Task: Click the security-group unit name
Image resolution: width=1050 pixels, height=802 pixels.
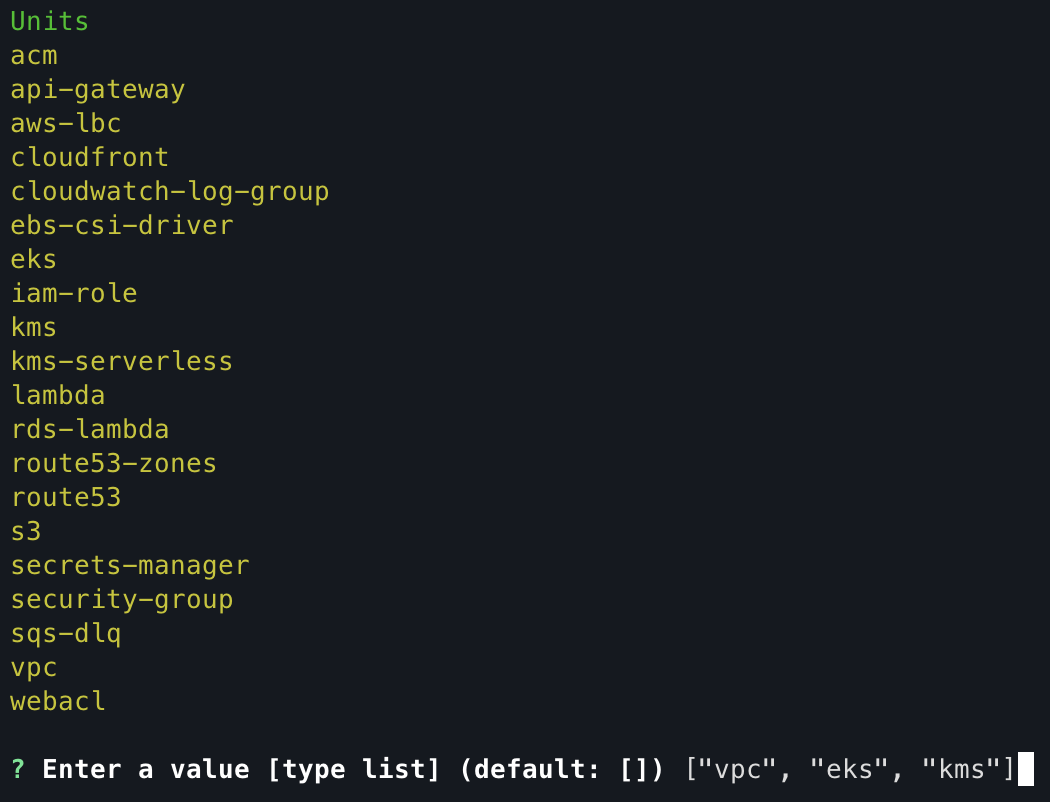Action: 122,599
